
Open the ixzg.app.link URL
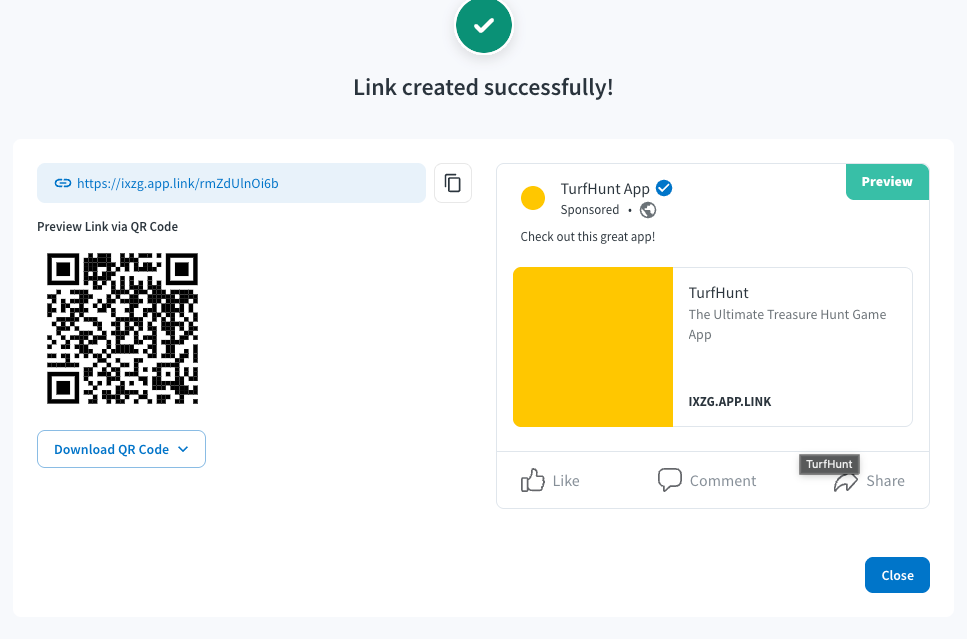178,183
